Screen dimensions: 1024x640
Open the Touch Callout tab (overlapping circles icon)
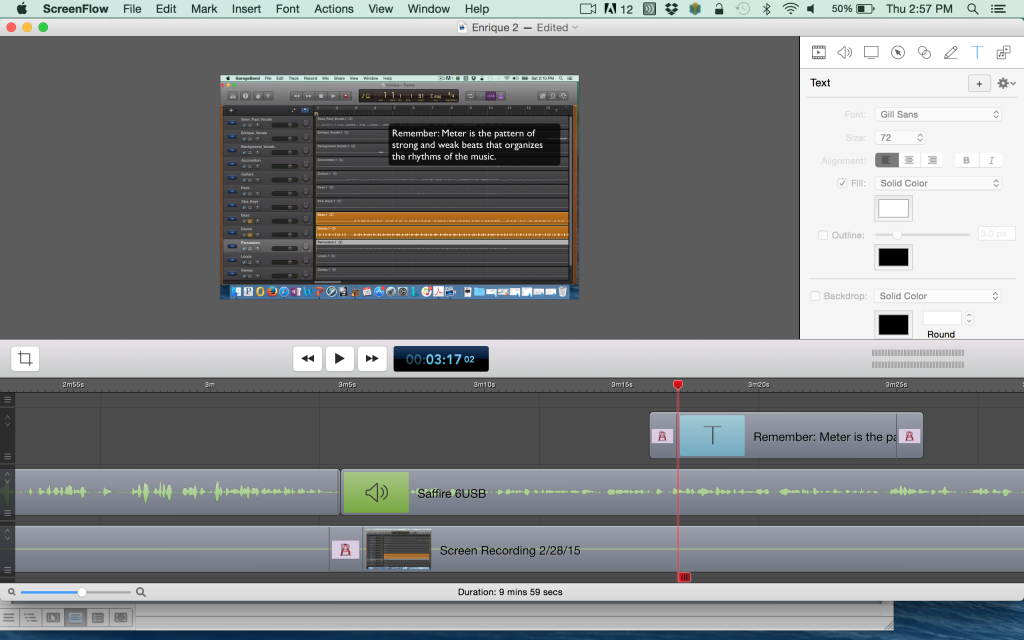(x=924, y=52)
